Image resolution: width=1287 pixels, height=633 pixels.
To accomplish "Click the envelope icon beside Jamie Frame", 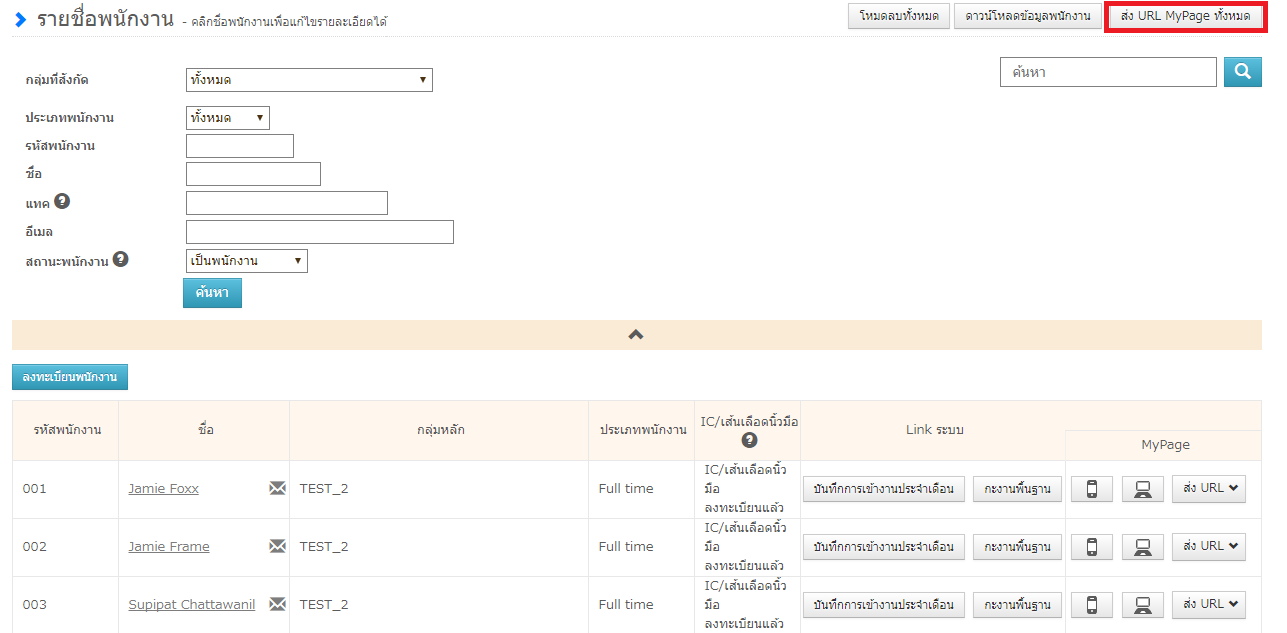I will (277, 546).
